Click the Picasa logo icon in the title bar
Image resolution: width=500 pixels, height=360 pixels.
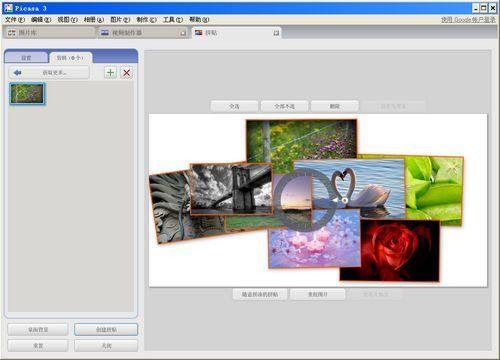point(8,8)
